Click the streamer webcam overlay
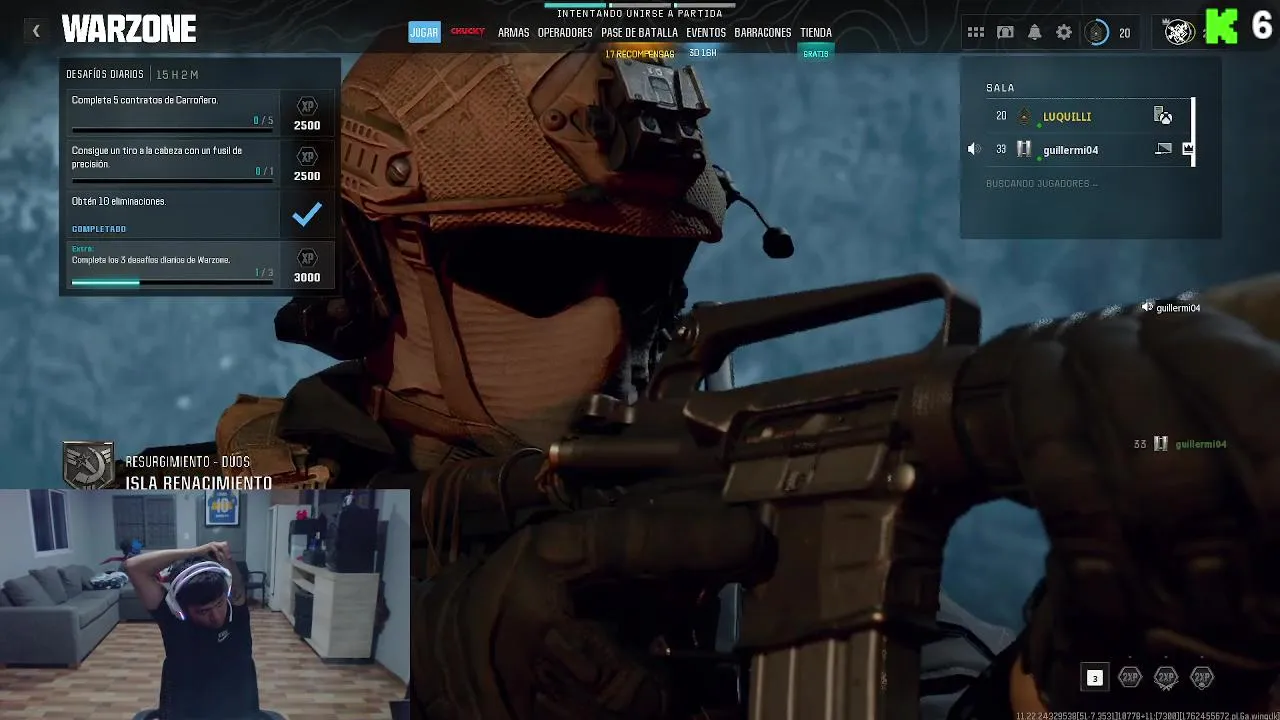Image resolution: width=1280 pixels, height=720 pixels. click(205, 604)
